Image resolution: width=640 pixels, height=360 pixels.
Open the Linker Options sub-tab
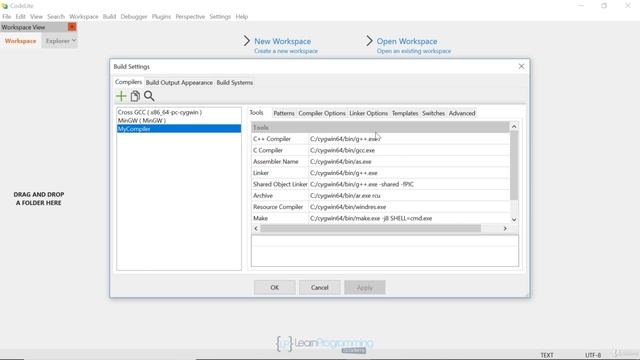368,113
